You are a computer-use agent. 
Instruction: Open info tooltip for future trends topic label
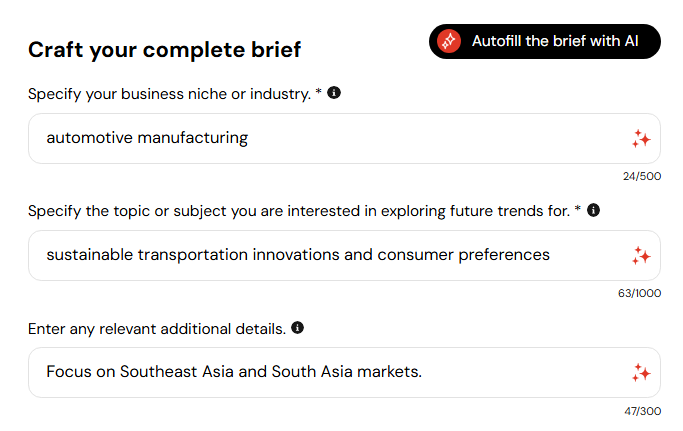pyautogui.click(x=593, y=210)
